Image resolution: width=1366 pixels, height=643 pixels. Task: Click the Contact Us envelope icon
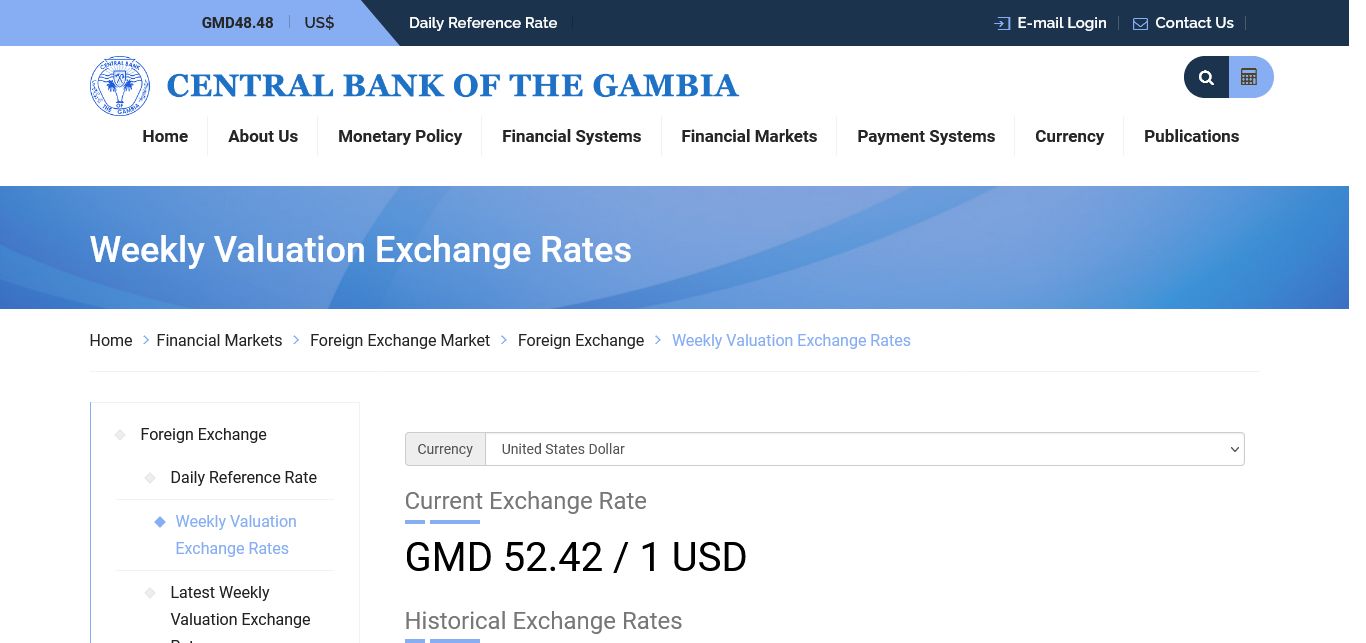click(1140, 23)
